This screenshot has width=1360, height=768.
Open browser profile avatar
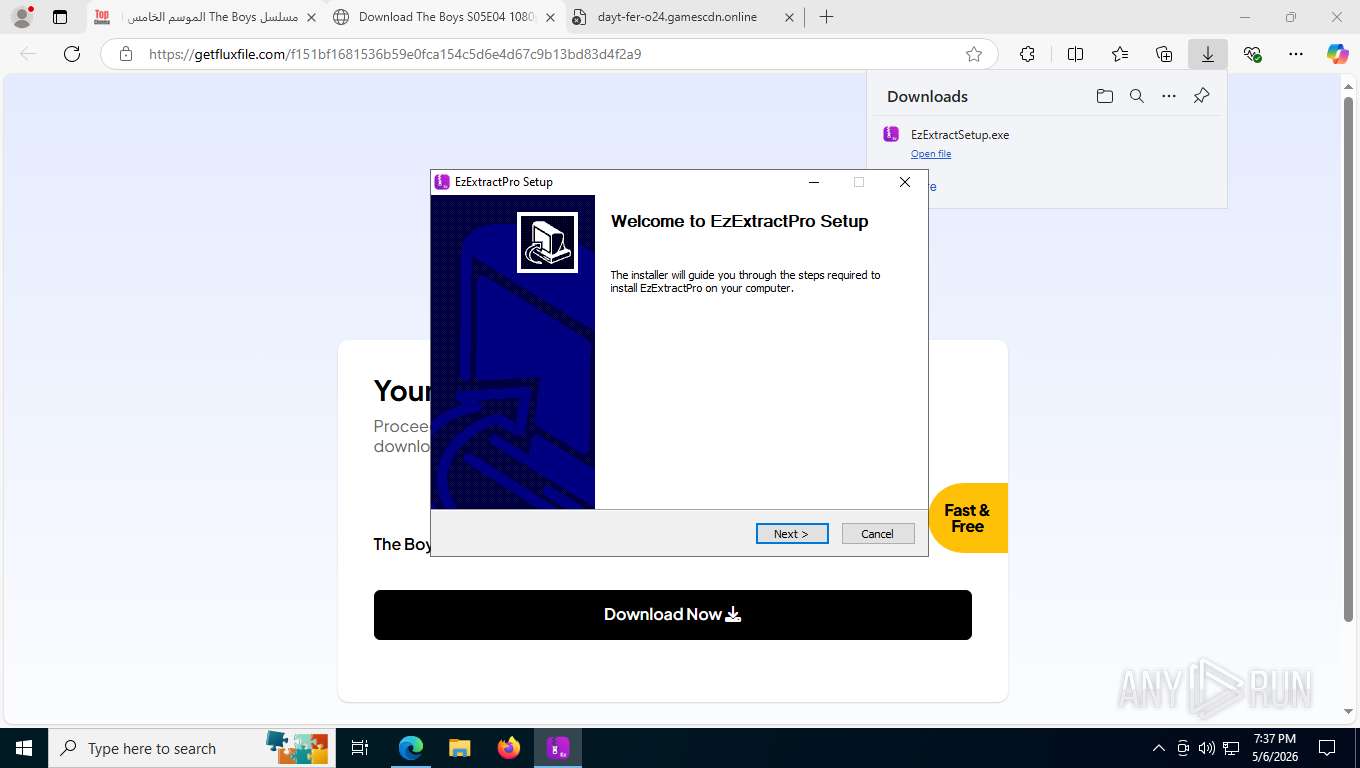22,17
